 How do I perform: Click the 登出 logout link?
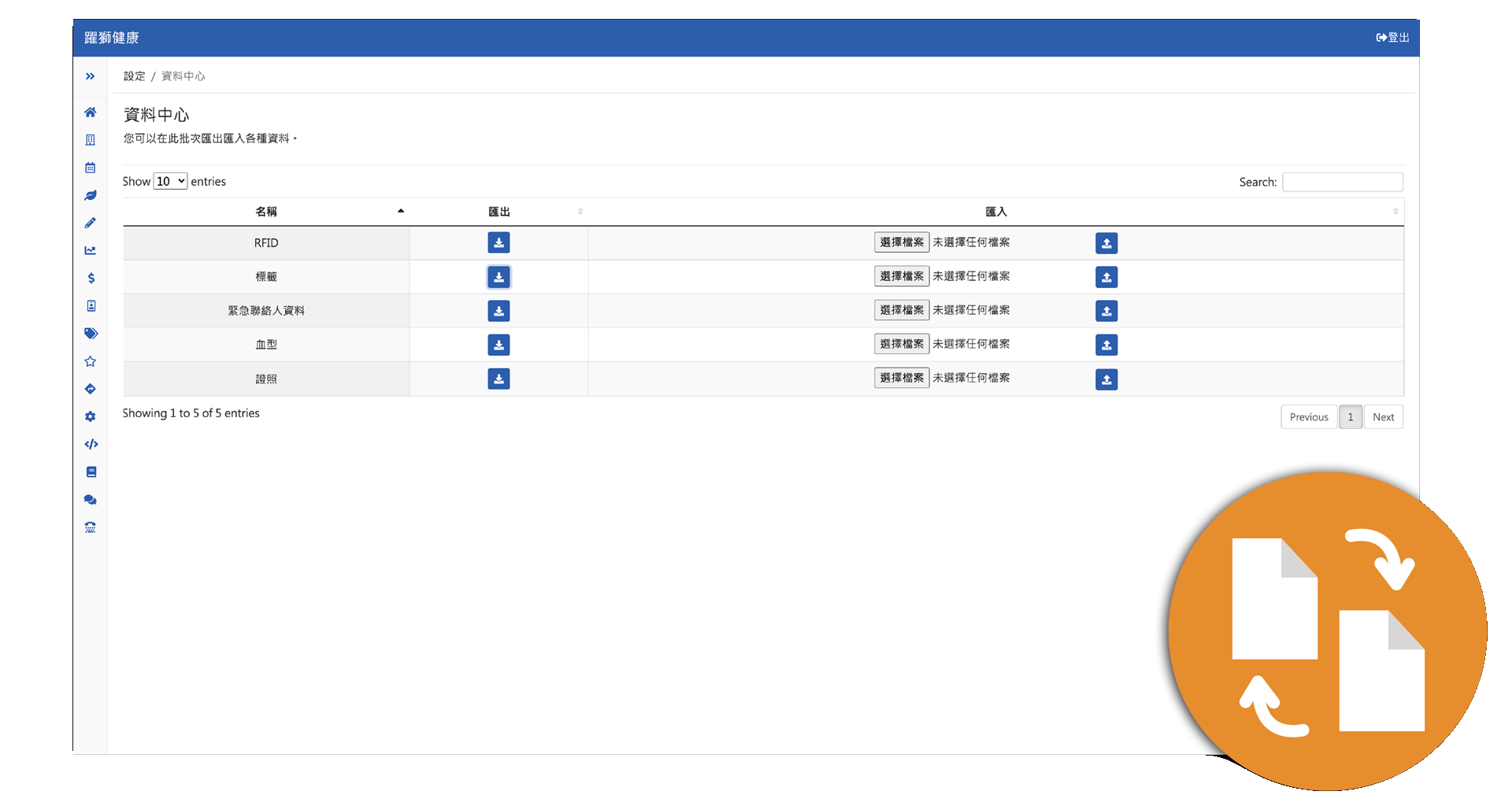click(1392, 38)
